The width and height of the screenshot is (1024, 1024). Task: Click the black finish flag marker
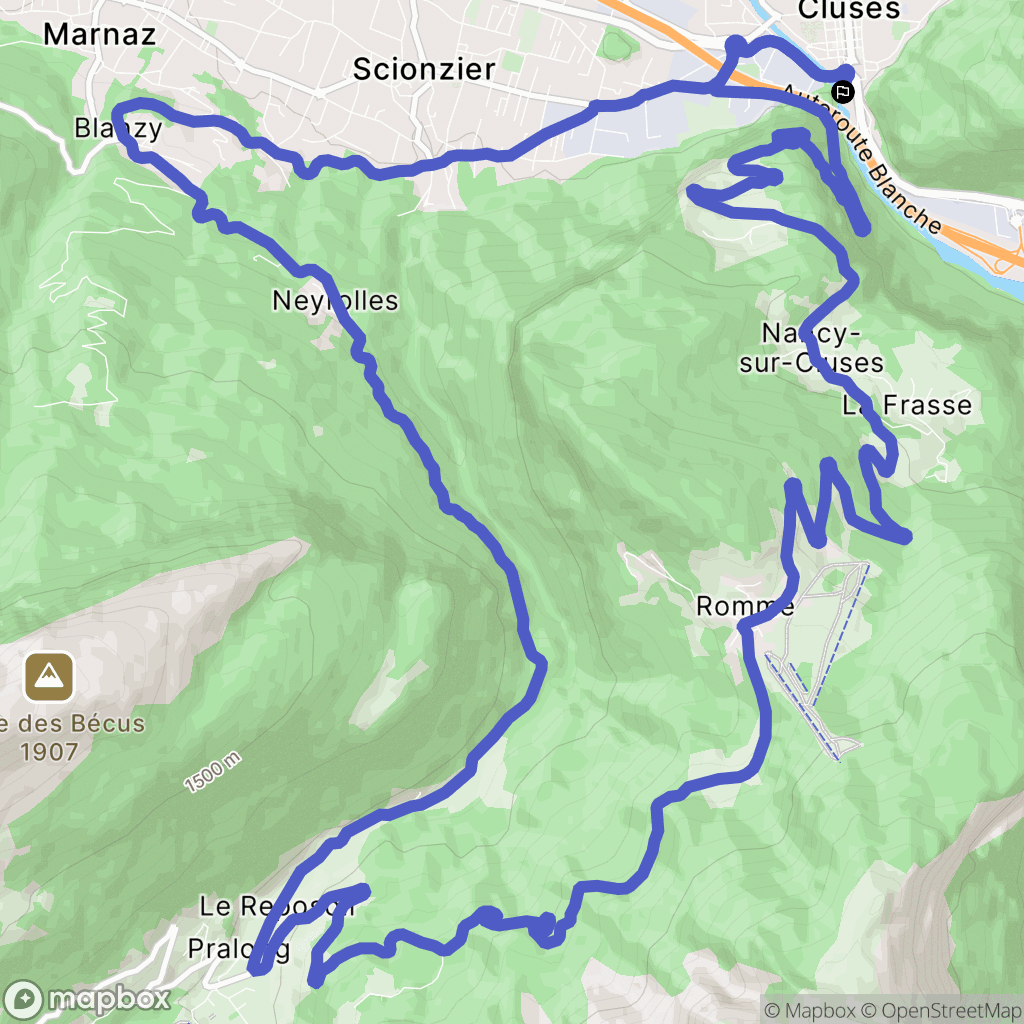coord(843,92)
